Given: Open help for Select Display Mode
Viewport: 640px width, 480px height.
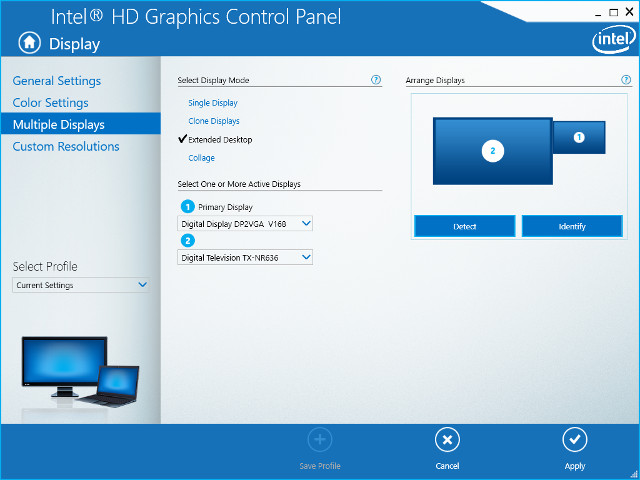Looking at the screenshot, I should pyautogui.click(x=376, y=80).
